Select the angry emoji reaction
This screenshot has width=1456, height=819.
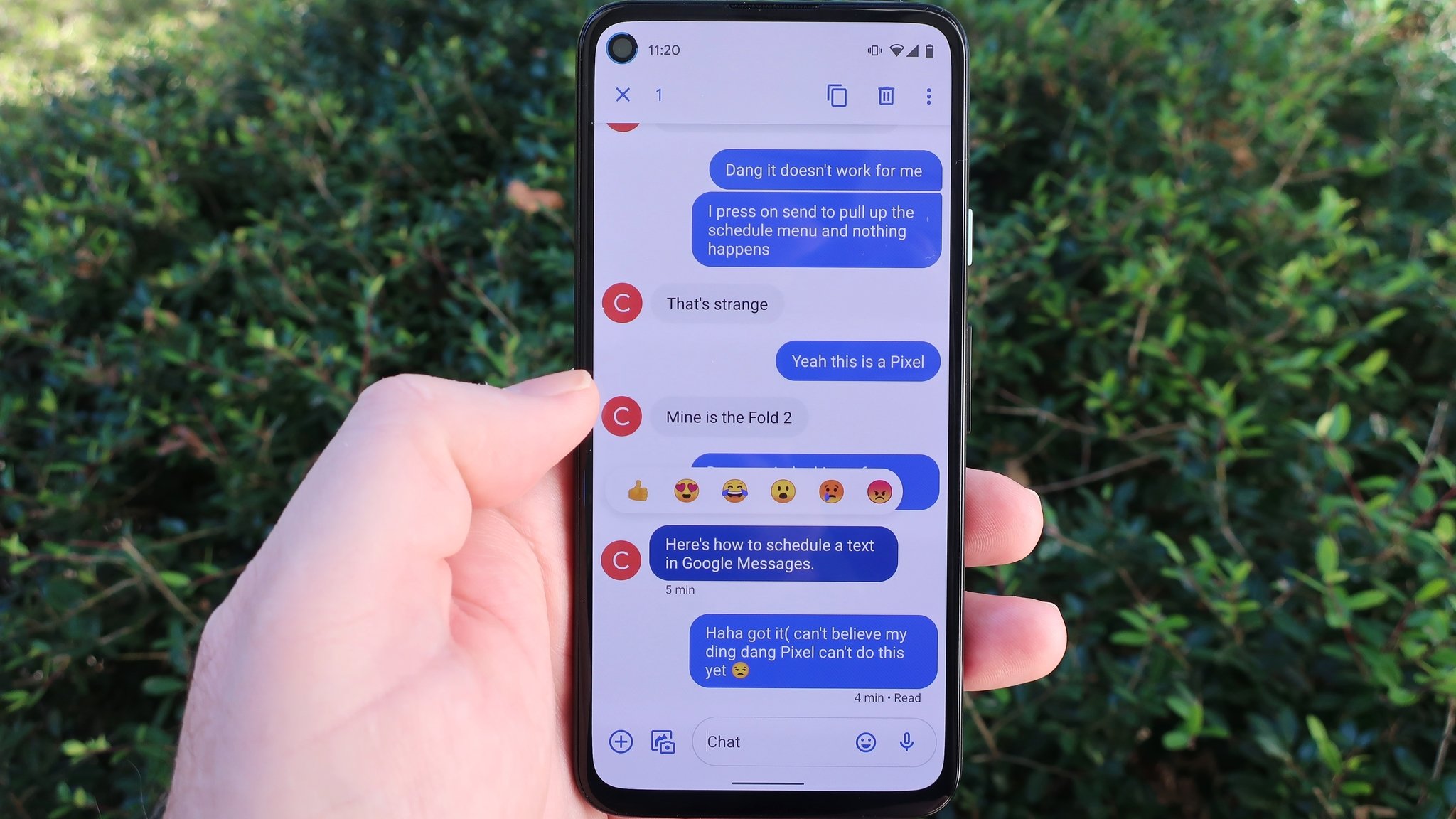[x=879, y=490]
